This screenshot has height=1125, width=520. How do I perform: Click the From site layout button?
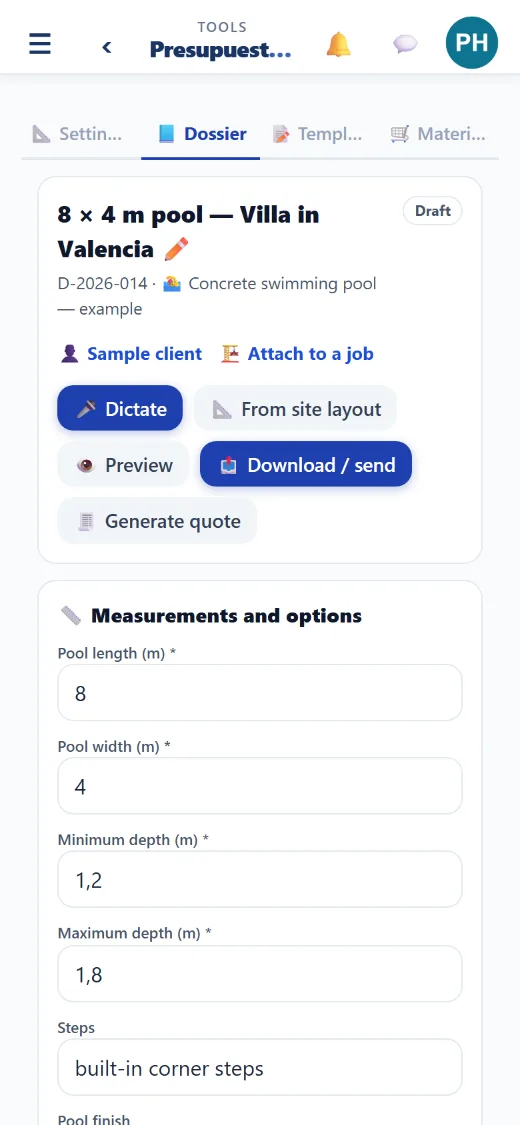click(296, 408)
